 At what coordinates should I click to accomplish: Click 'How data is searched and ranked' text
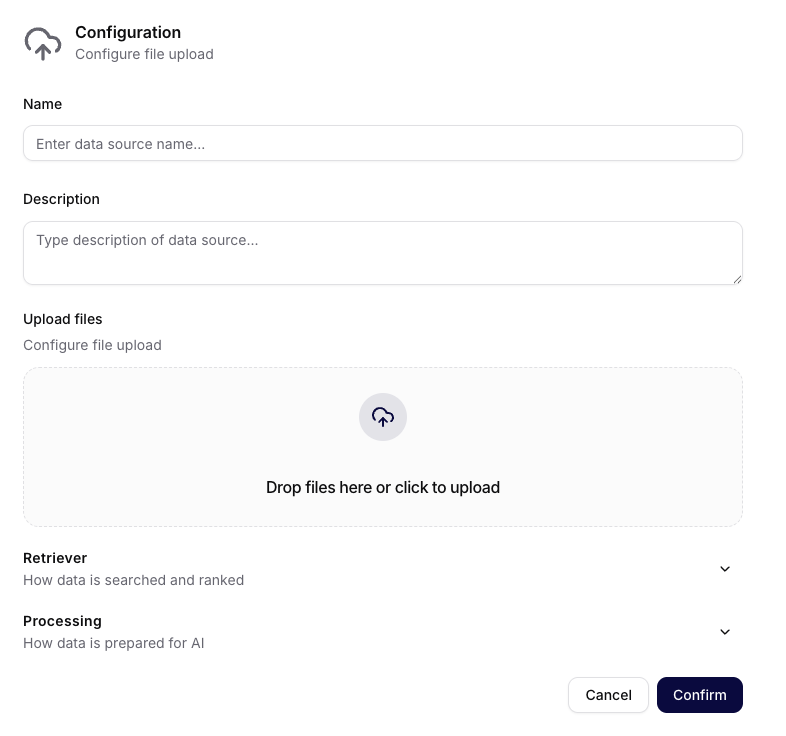point(133,580)
